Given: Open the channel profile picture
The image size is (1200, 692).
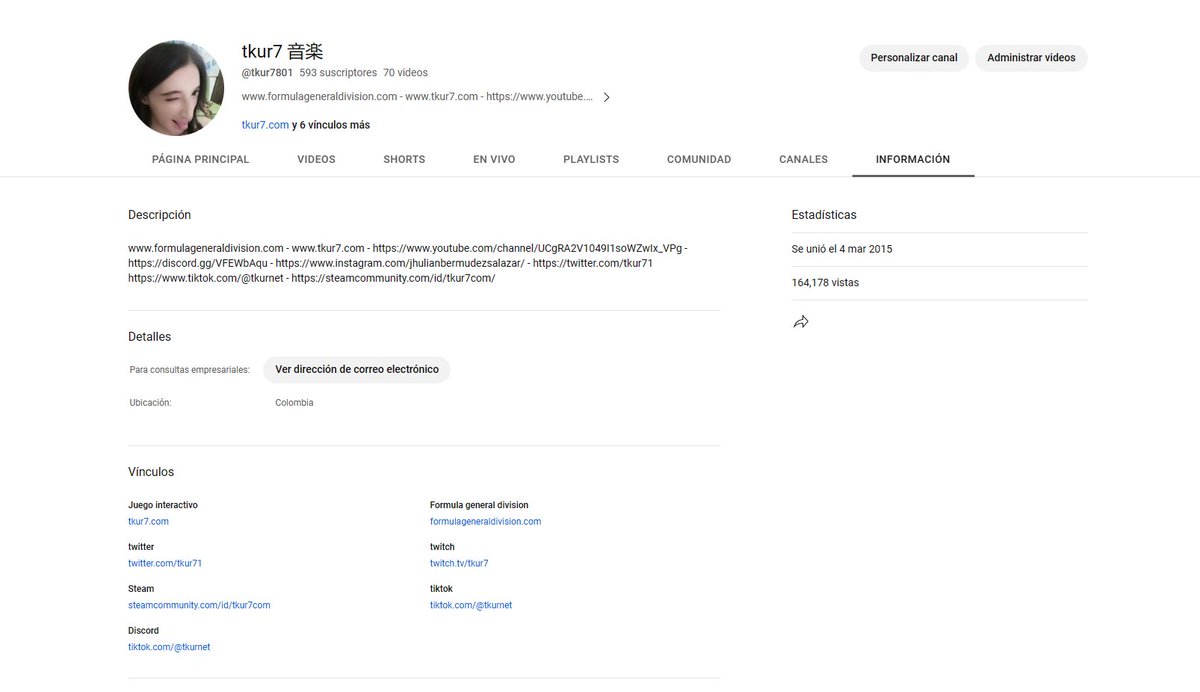Looking at the screenshot, I should tap(176, 88).
